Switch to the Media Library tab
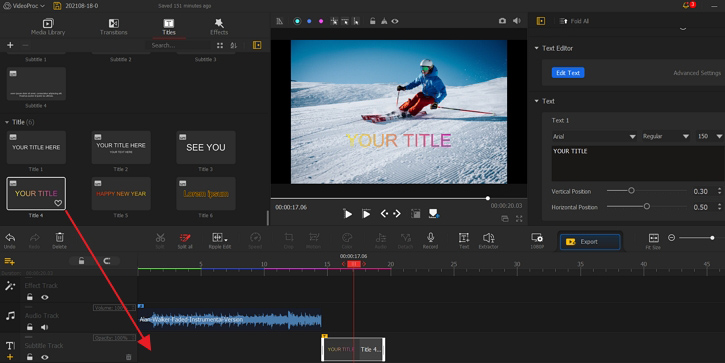725x363 pixels. click(48, 27)
